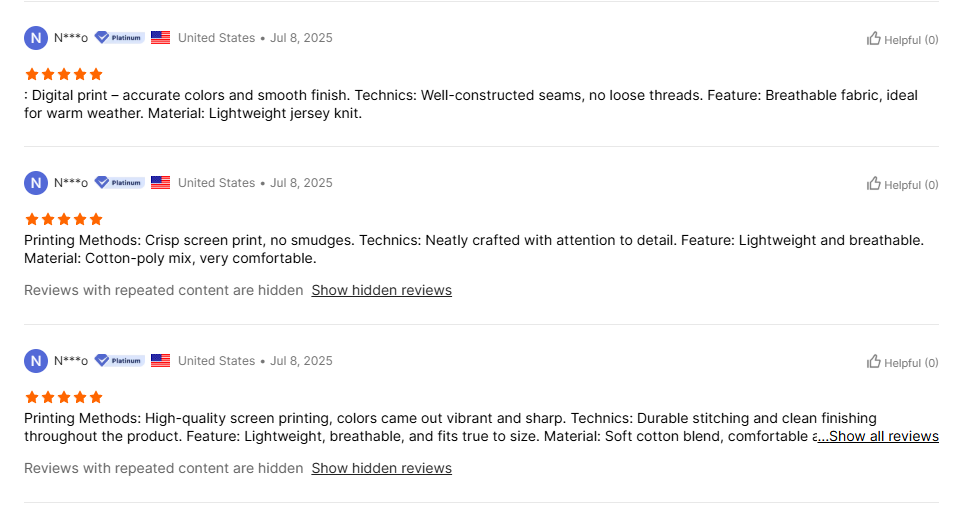Mark the third review as Helpful
Viewport: 969px width, 507px height.
coord(902,362)
